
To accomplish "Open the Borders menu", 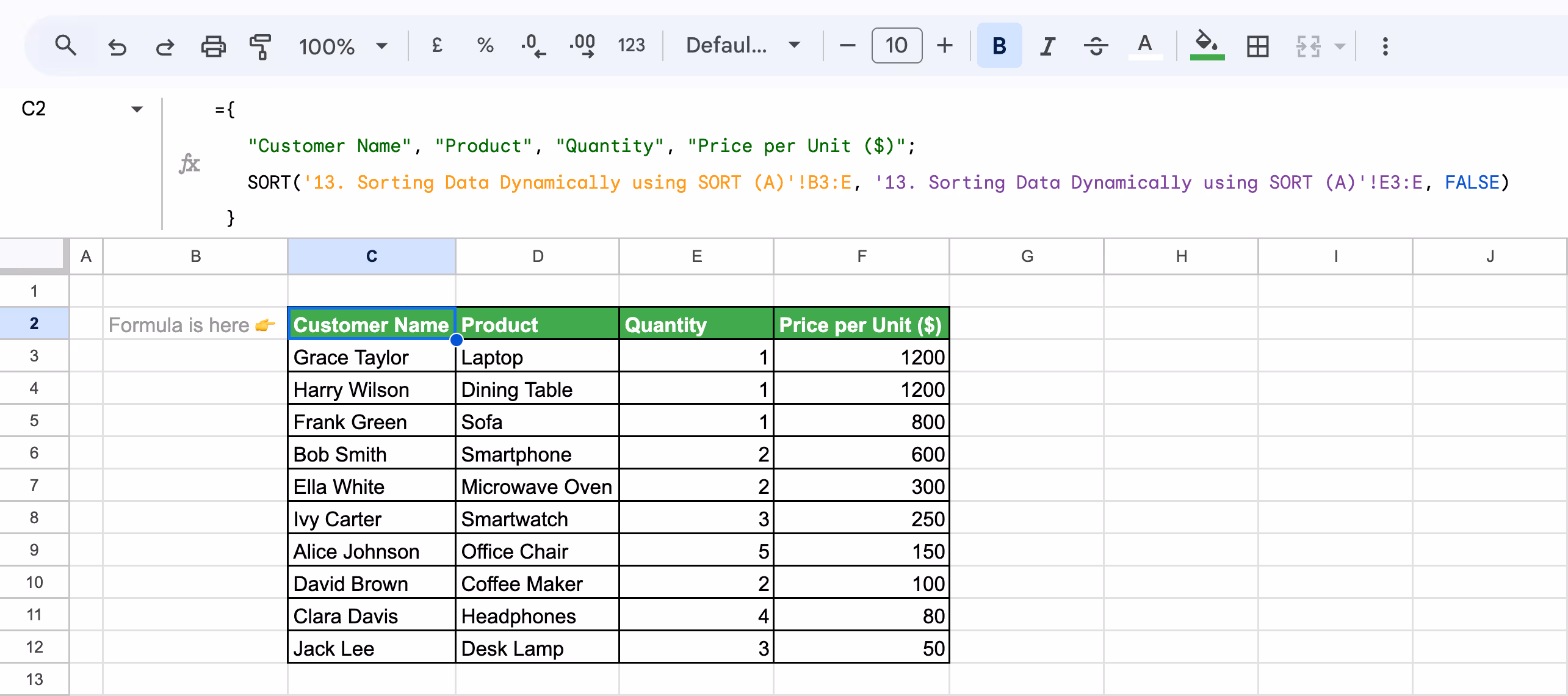I will (x=1257, y=45).
